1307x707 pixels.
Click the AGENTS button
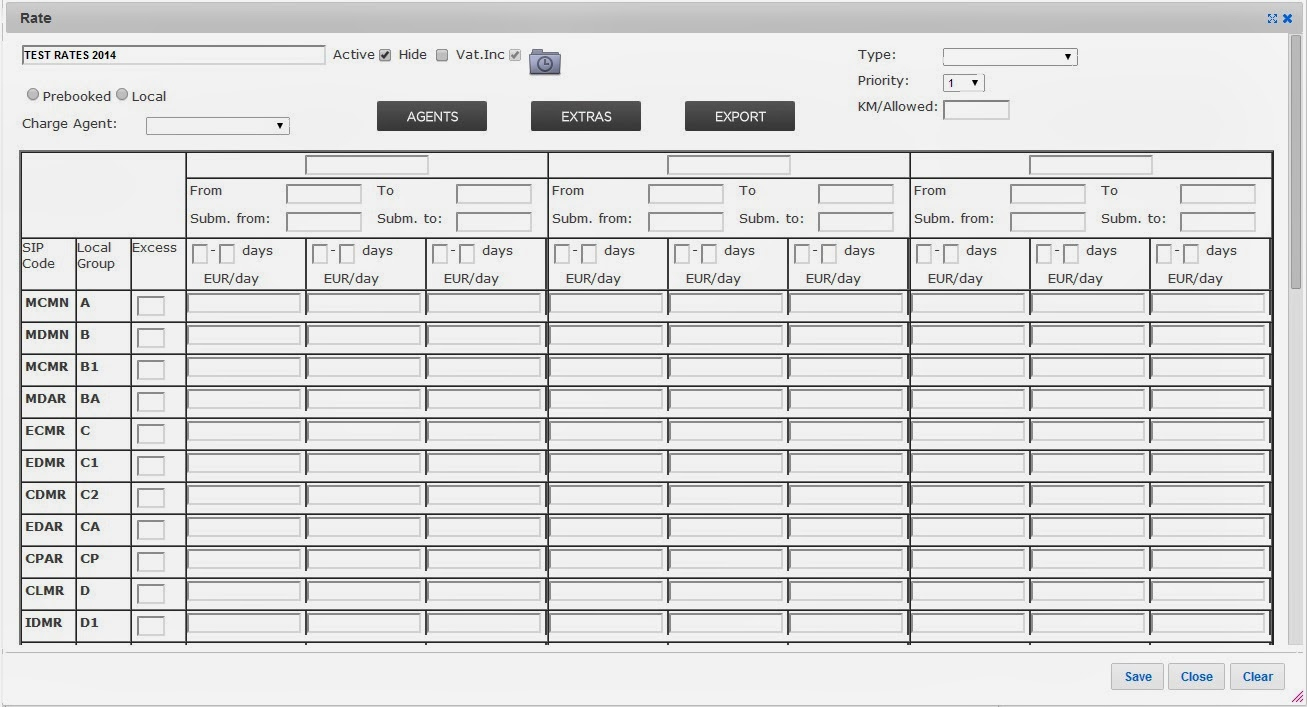431,115
